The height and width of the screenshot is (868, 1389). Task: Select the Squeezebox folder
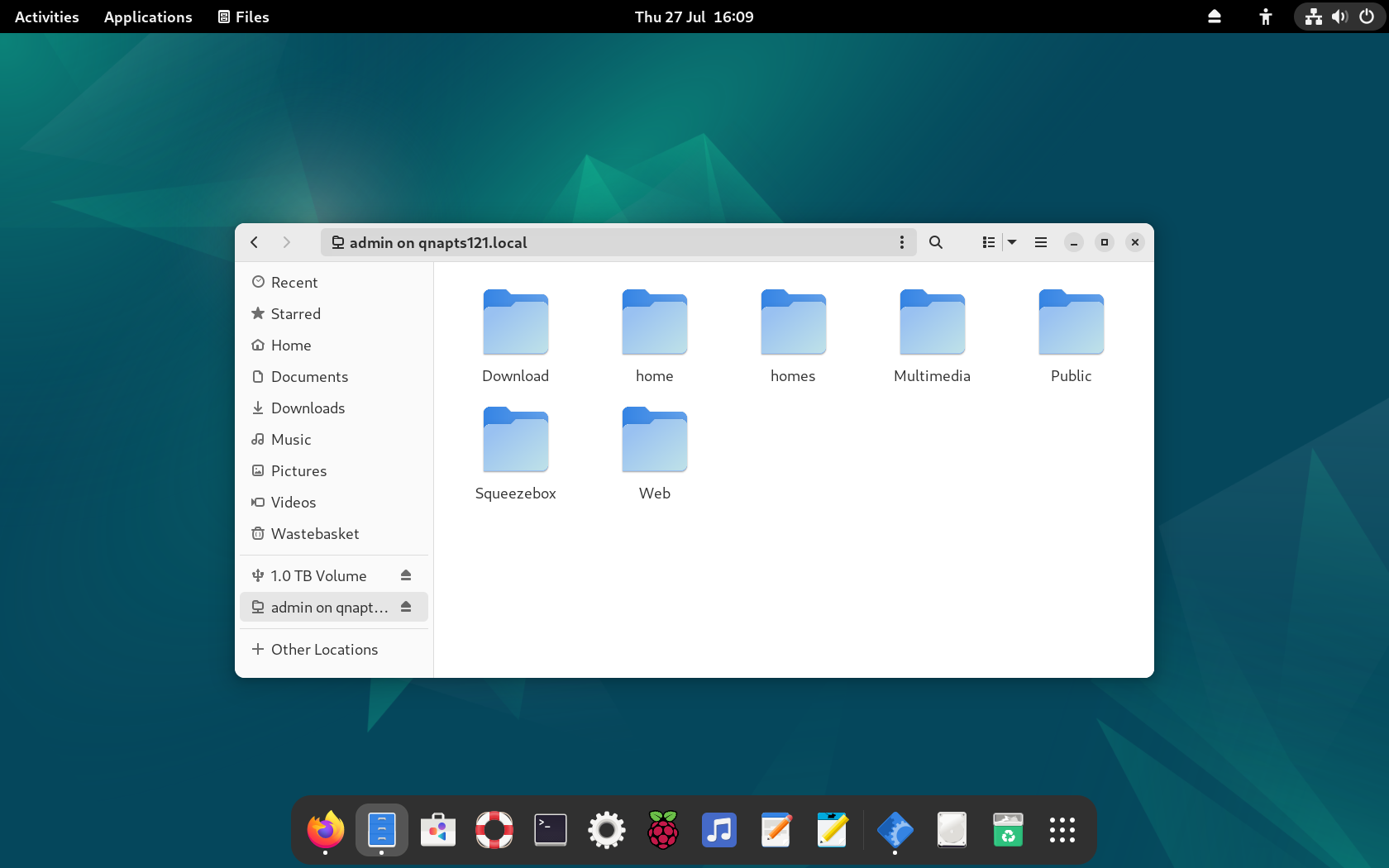516,454
